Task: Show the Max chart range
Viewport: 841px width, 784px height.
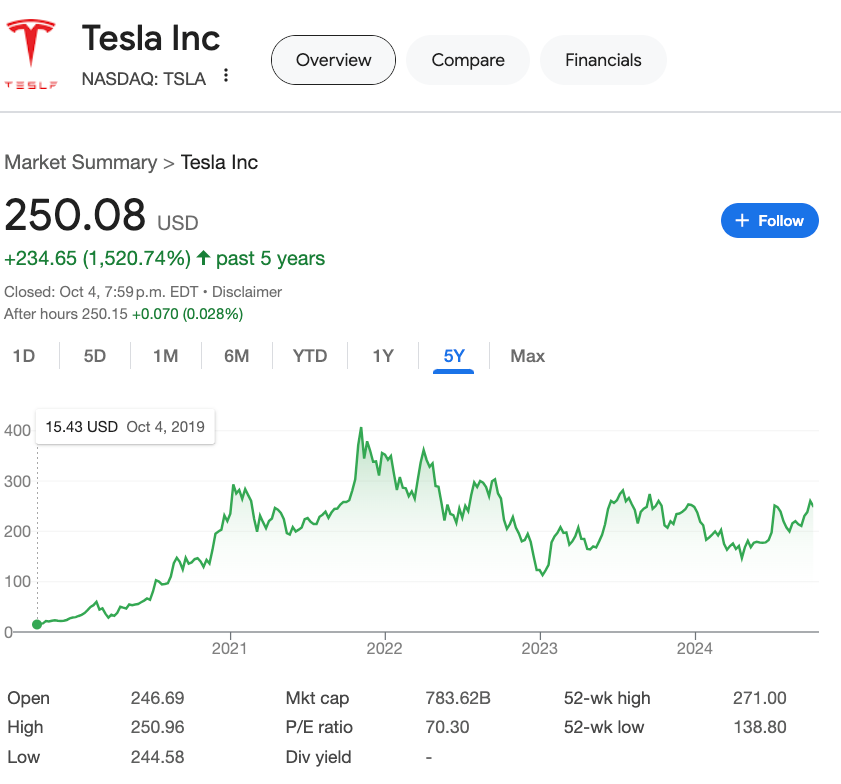Action: [527, 356]
